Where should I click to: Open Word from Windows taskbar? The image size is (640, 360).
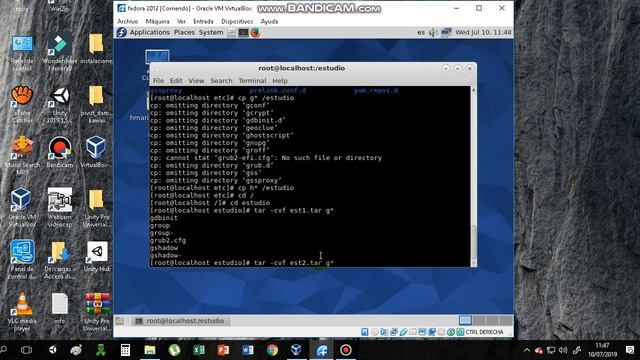tap(248, 350)
